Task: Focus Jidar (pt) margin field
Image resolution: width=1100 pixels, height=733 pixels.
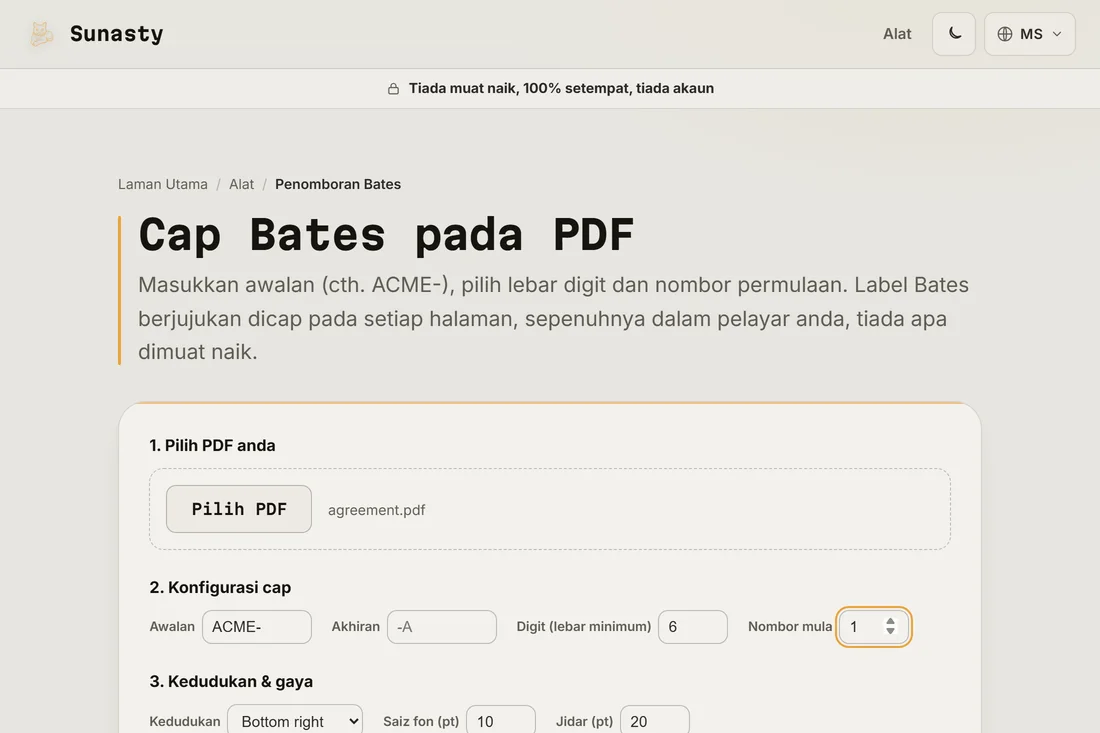Action: point(655,720)
